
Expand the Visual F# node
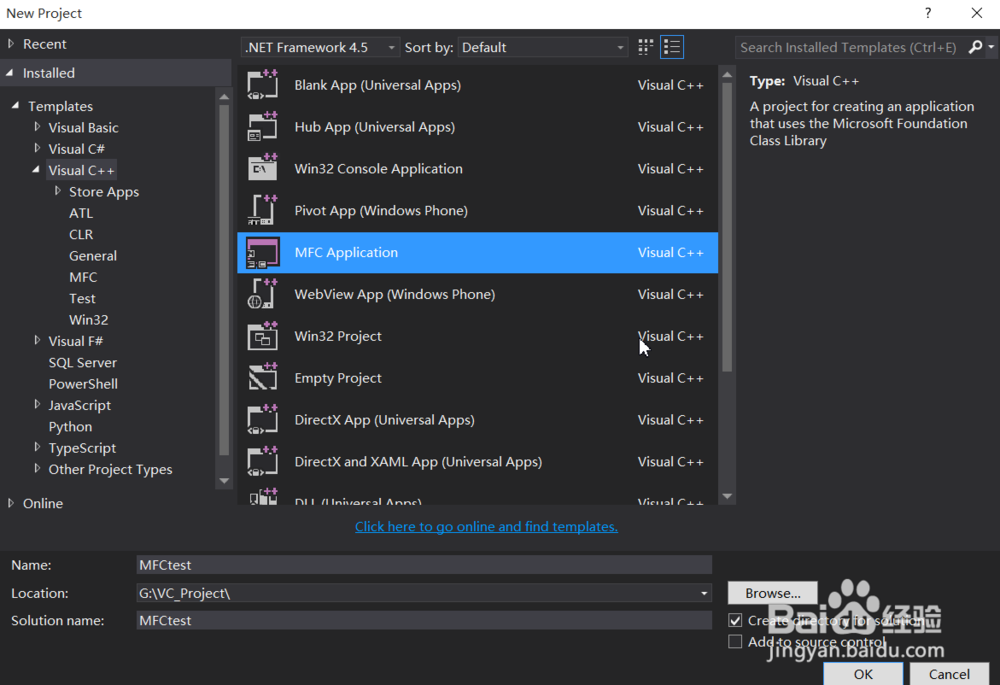pos(37,341)
